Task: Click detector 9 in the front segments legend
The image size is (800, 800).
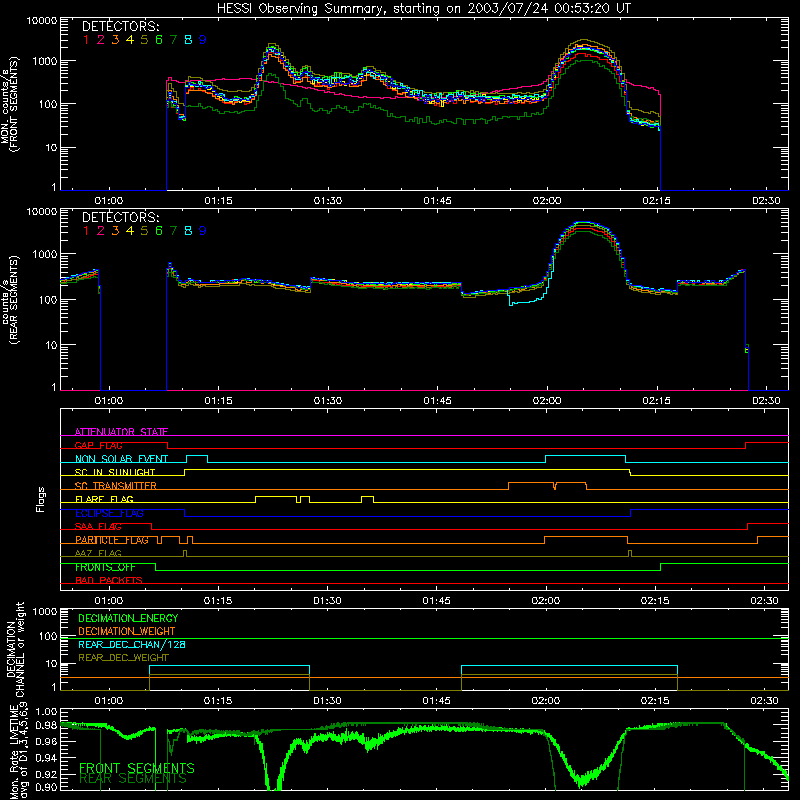Action: point(203,40)
